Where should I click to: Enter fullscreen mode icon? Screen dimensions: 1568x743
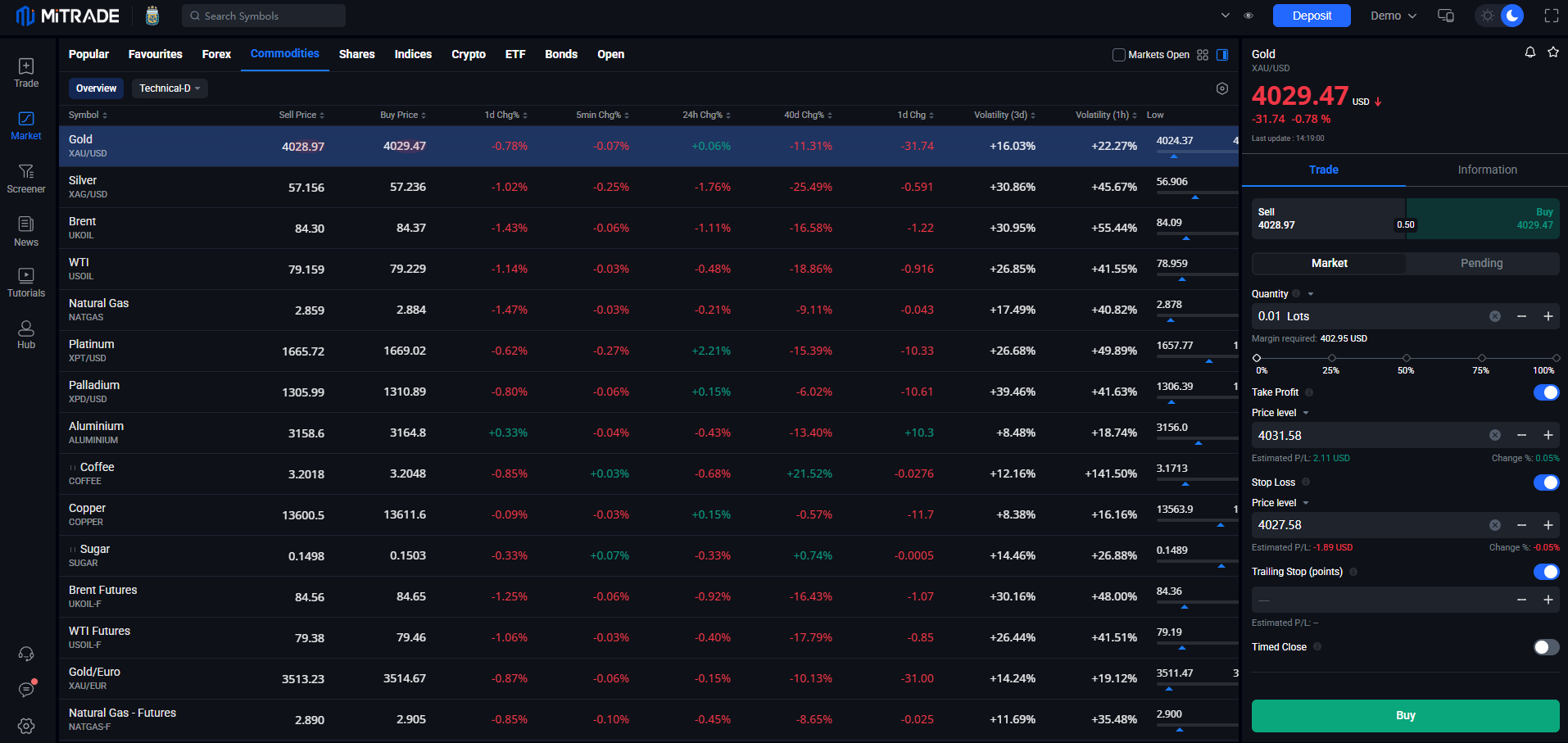[1551, 16]
